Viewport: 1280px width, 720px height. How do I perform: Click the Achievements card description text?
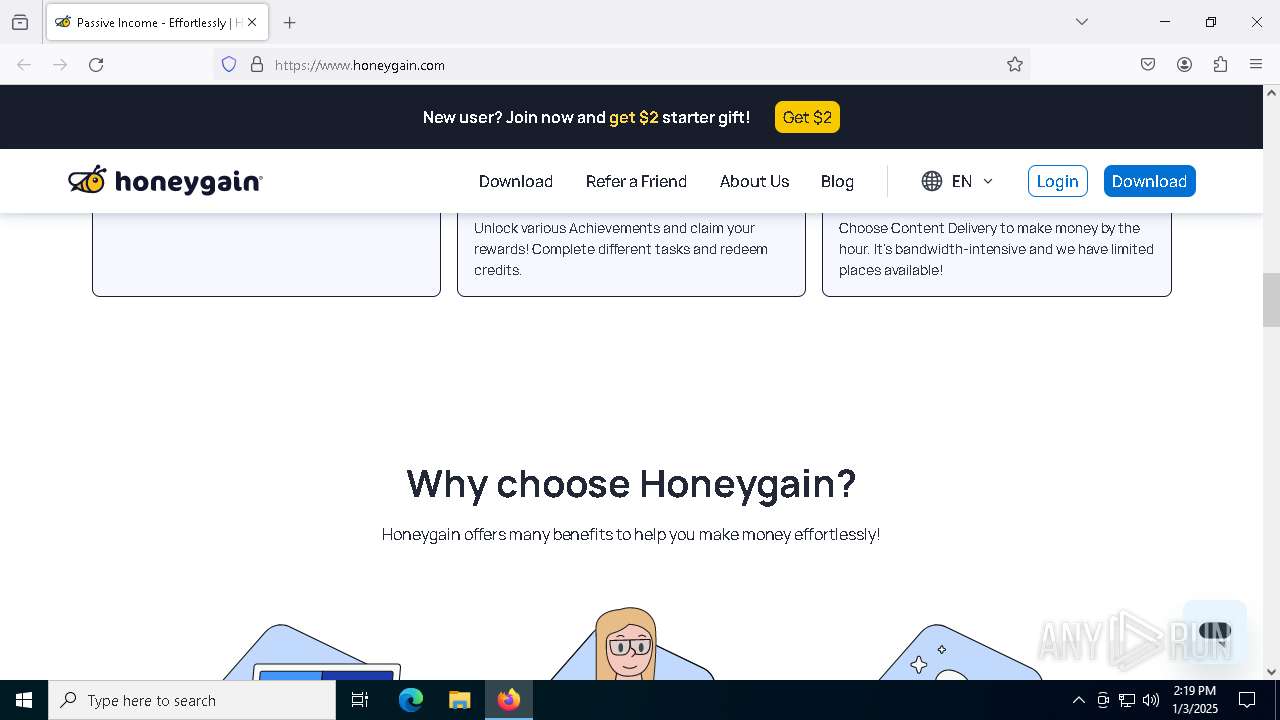[621, 249]
